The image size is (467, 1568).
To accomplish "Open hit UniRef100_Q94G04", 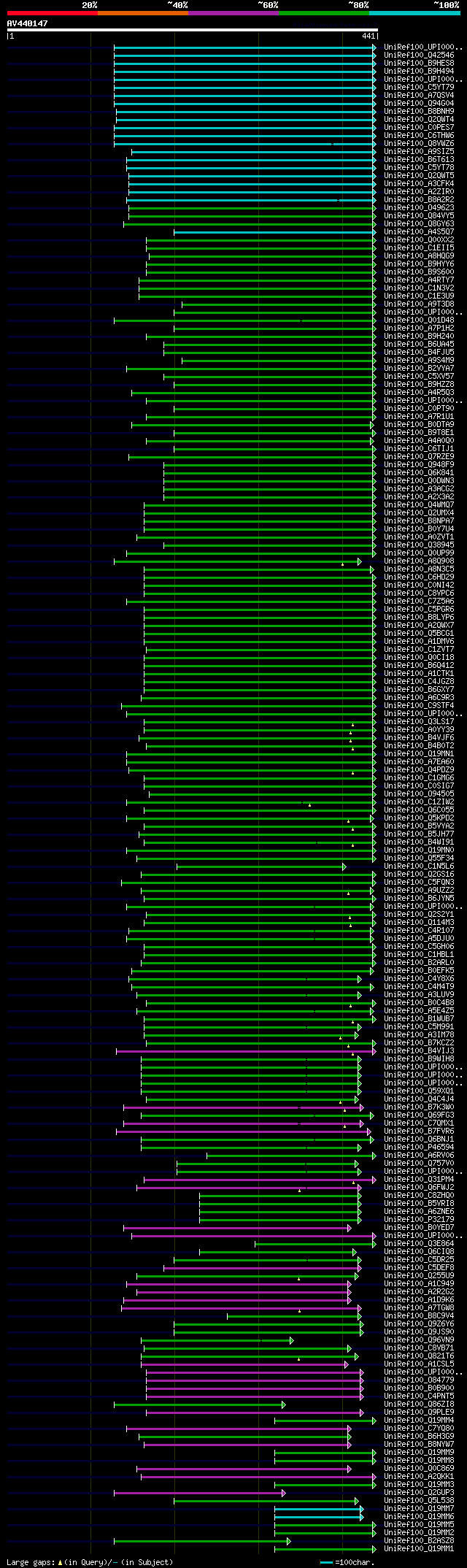I will tap(419, 103).
